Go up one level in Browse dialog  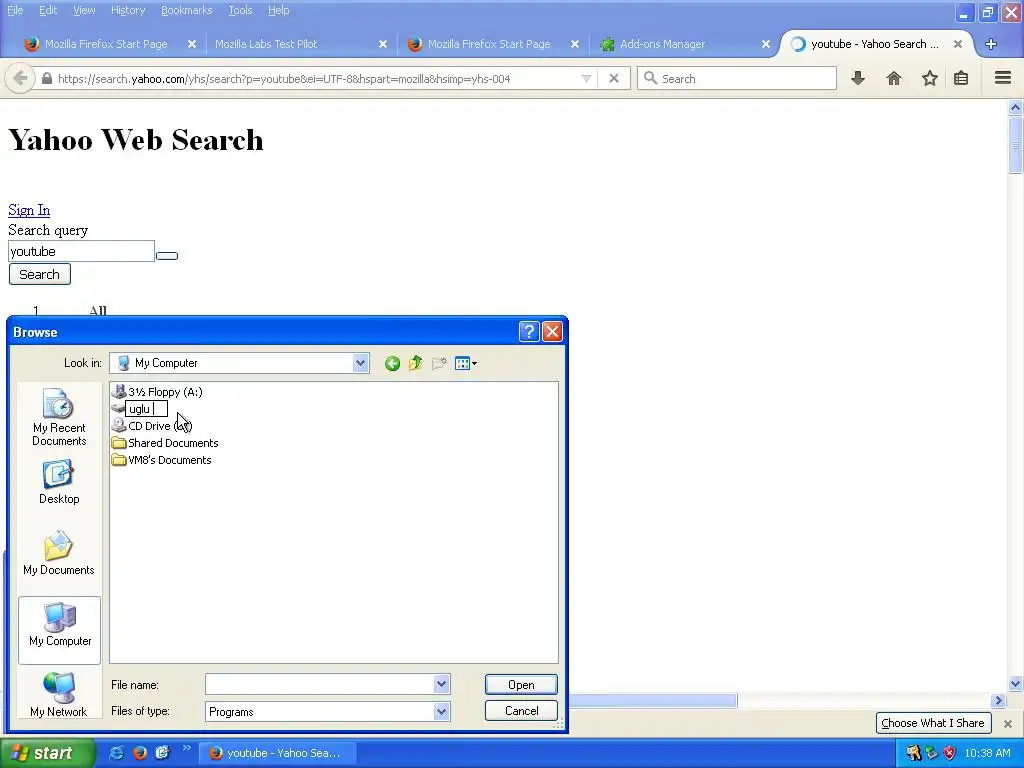pyautogui.click(x=415, y=363)
